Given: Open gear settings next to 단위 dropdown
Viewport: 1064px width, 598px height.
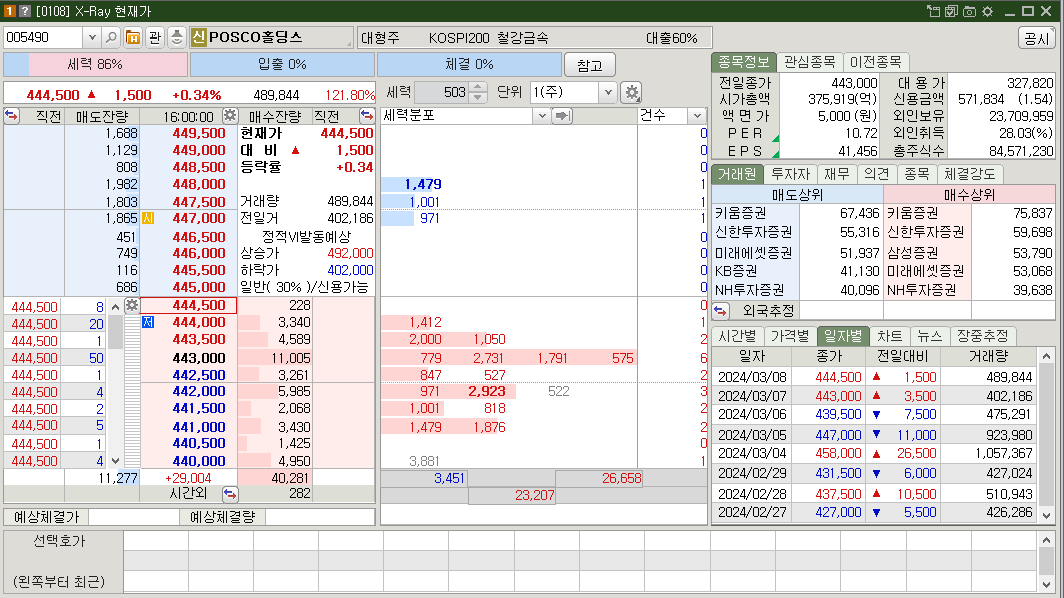Looking at the screenshot, I should (x=632, y=92).
